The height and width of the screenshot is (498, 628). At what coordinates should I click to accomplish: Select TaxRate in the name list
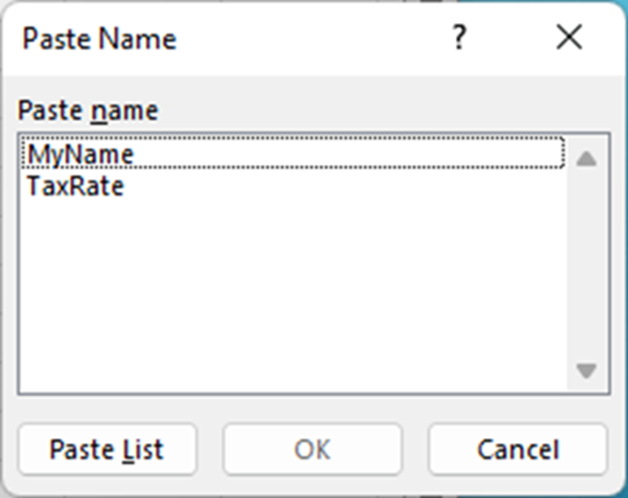pyautogui.click(x=76, y=186)
